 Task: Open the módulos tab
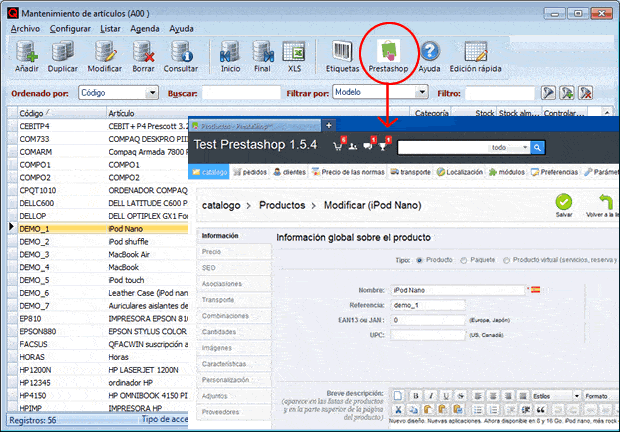(x=506, y=172)
